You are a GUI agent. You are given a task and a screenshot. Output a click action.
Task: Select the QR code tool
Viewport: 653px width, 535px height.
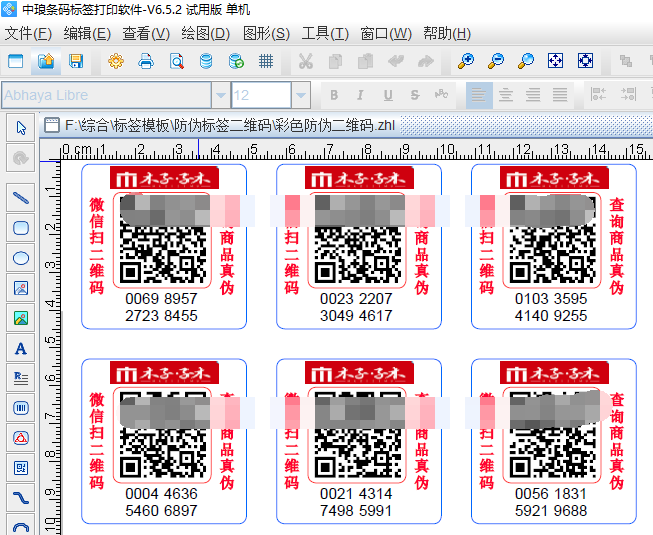[x=21, y=468]
